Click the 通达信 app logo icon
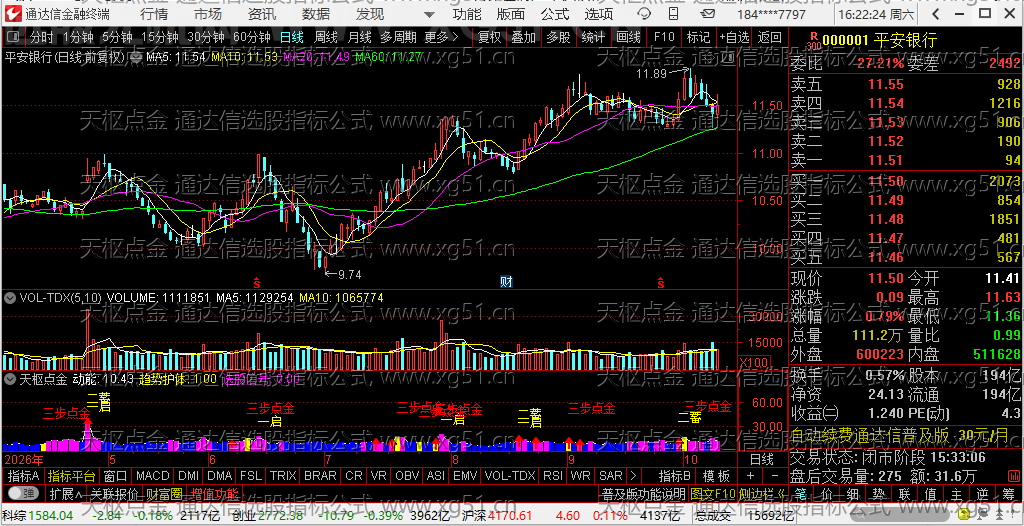The width and height of the screenshot is (1024, 526). pyautogui.click(x=14, y=14)
